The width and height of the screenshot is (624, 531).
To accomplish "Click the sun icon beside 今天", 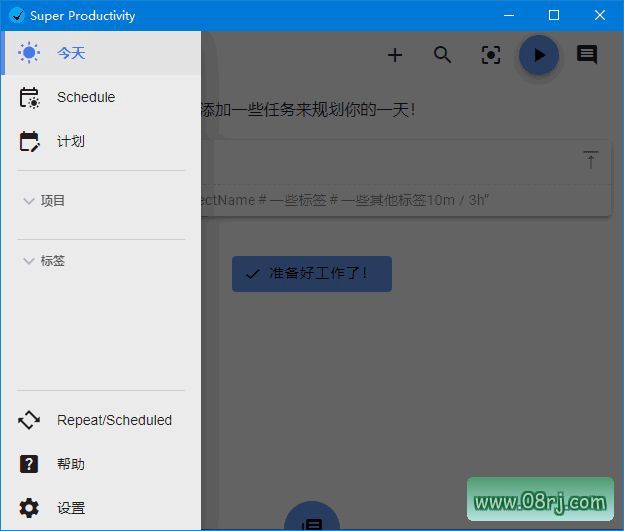I will click(x=29, y=53).
